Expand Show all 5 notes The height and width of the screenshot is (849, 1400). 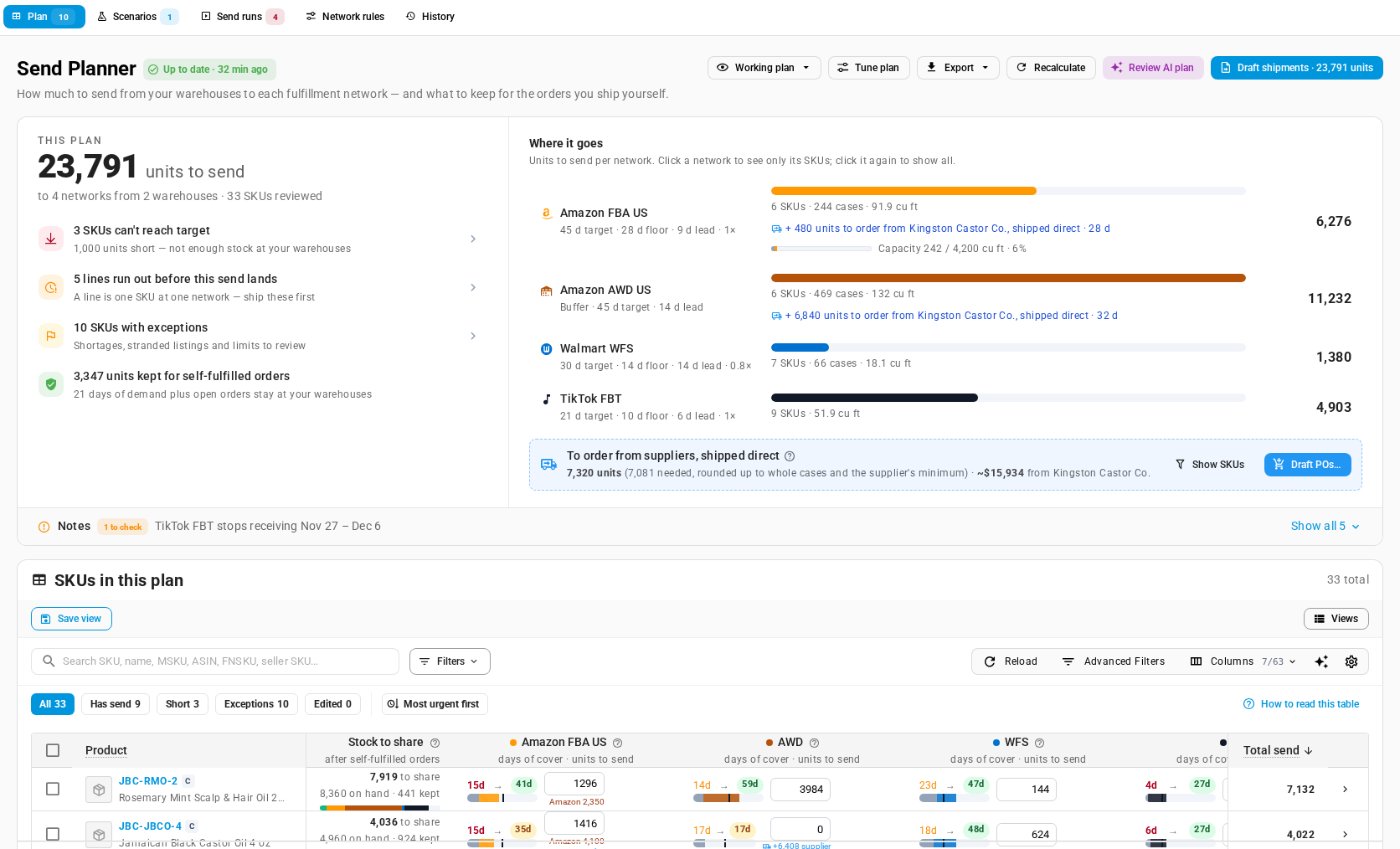coord(1325,527)
